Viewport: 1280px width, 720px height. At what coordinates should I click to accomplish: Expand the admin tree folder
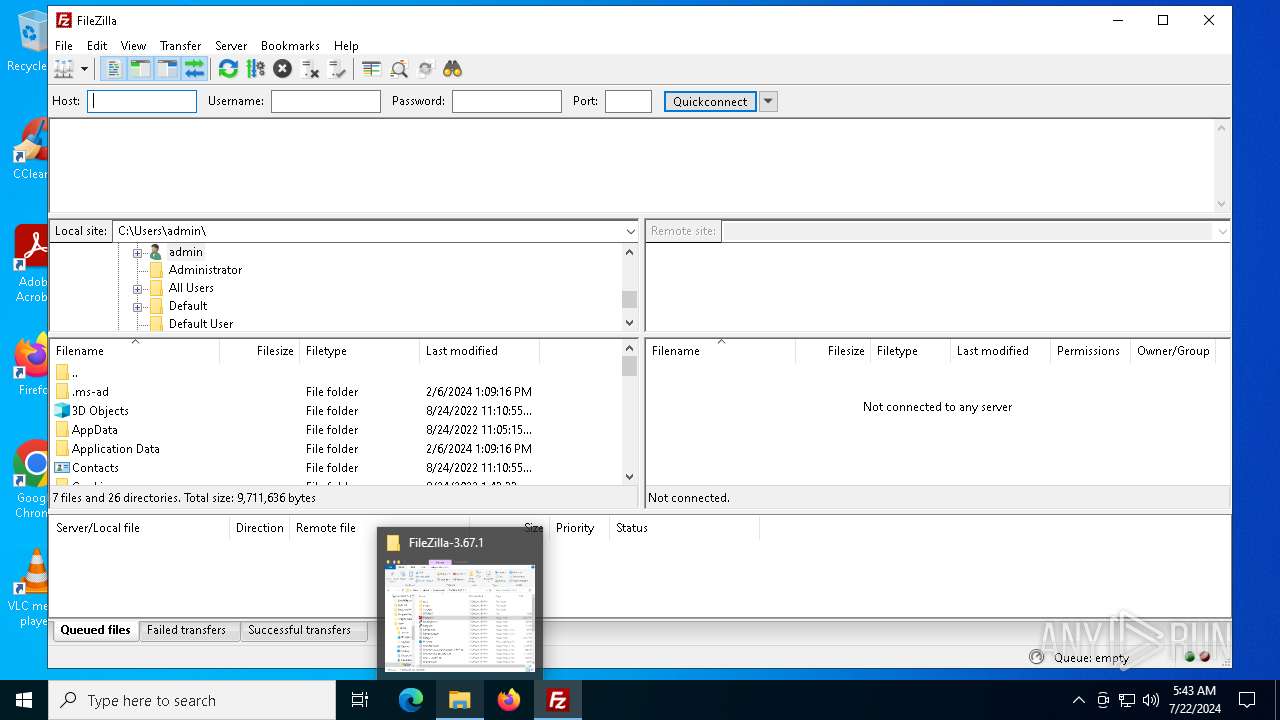click(x=138, y=252)
